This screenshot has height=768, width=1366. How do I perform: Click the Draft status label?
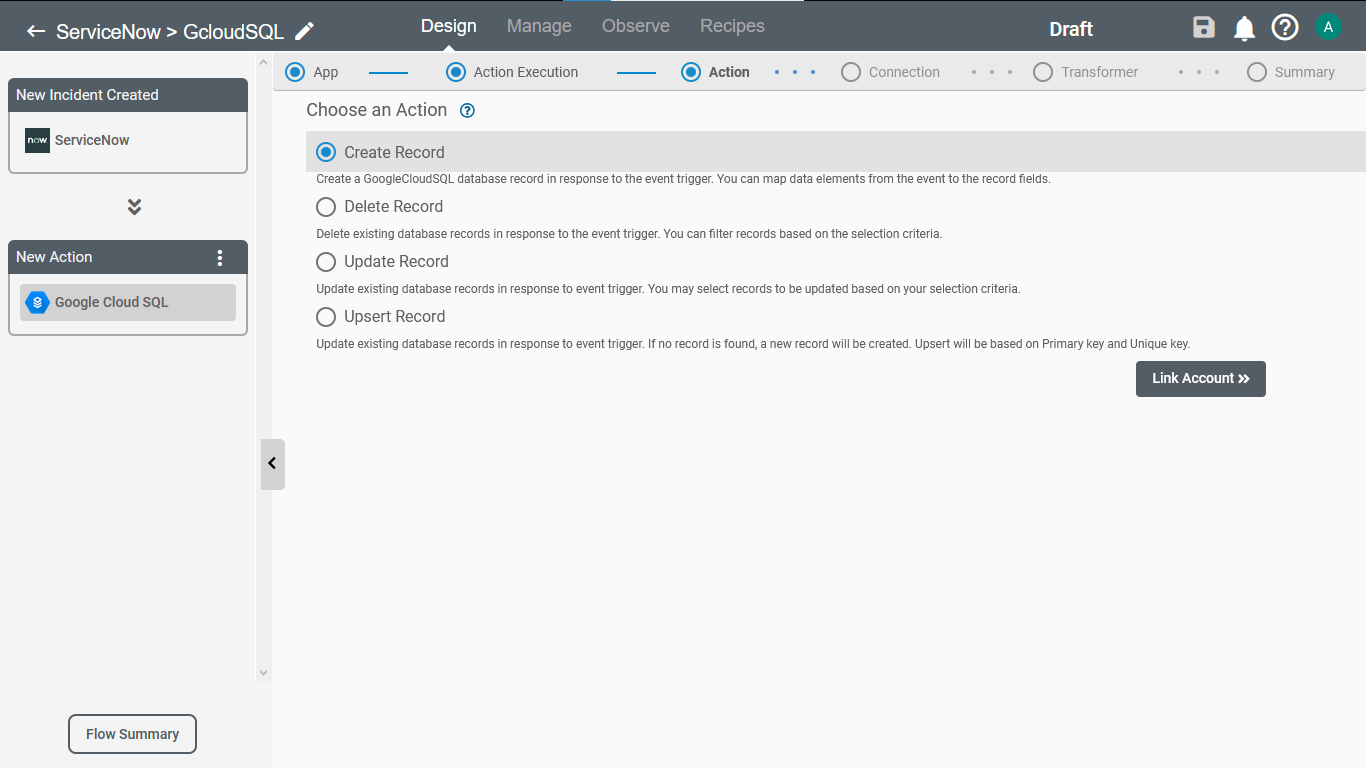pyautogui.click(x=1071, y=29)
